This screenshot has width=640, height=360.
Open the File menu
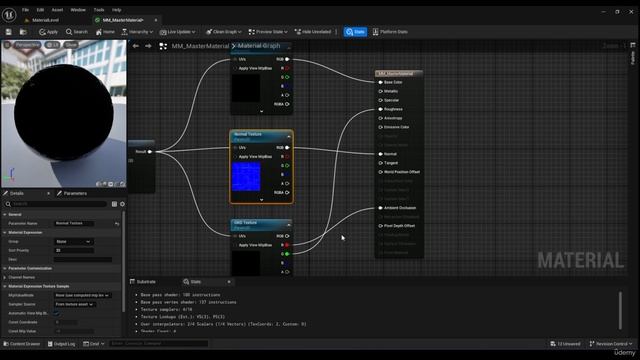point(25,10)
